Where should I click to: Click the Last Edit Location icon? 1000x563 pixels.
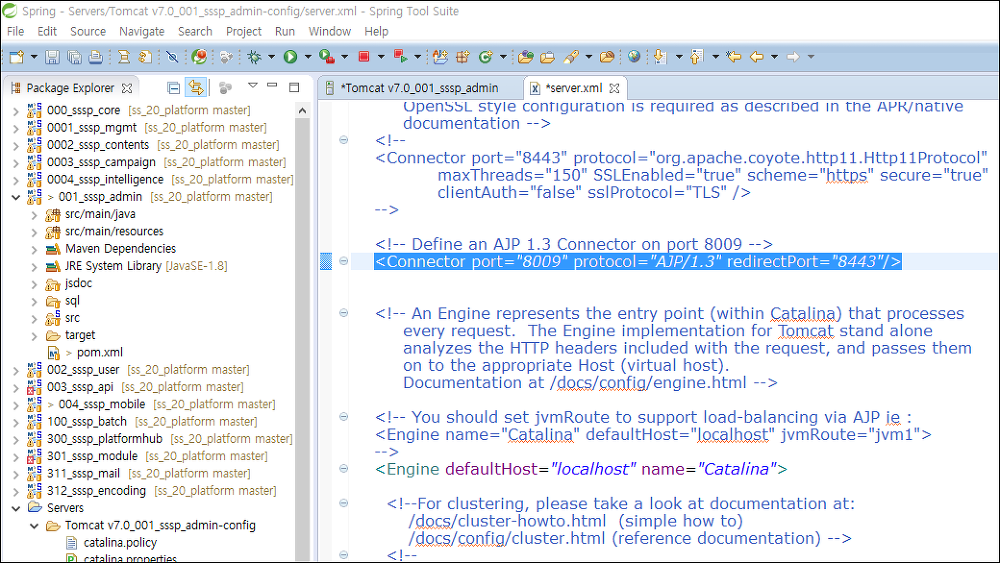(734, 57)
